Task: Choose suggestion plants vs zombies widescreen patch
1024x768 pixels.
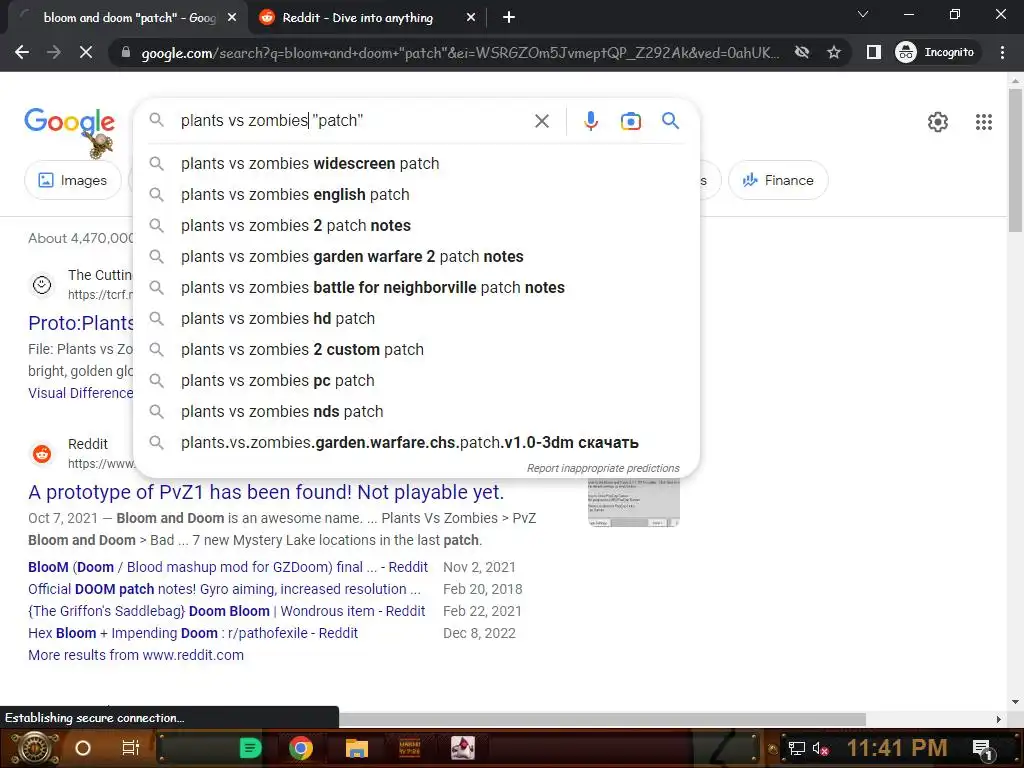Action: (416, 163)
